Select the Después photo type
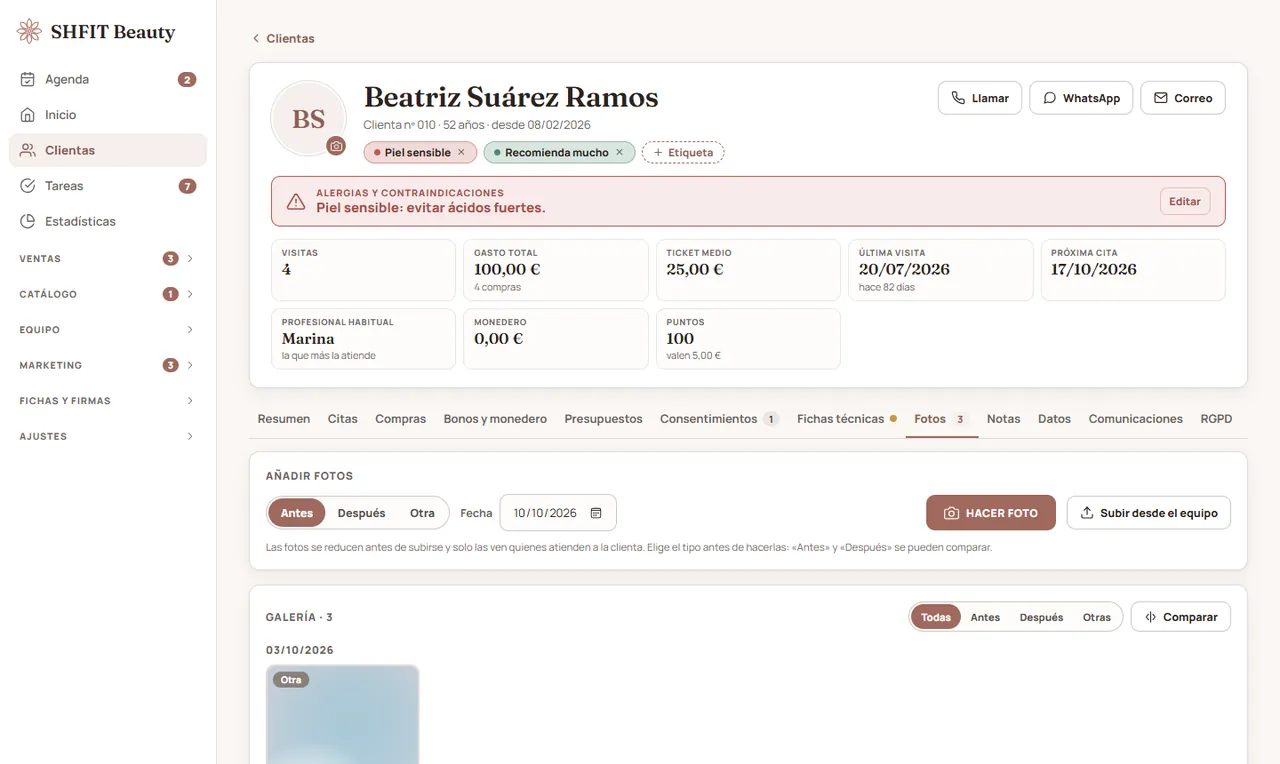Image resolution: width=1280 pixels, height=764 pixels. pyautogui.click(x=361, y=513)
